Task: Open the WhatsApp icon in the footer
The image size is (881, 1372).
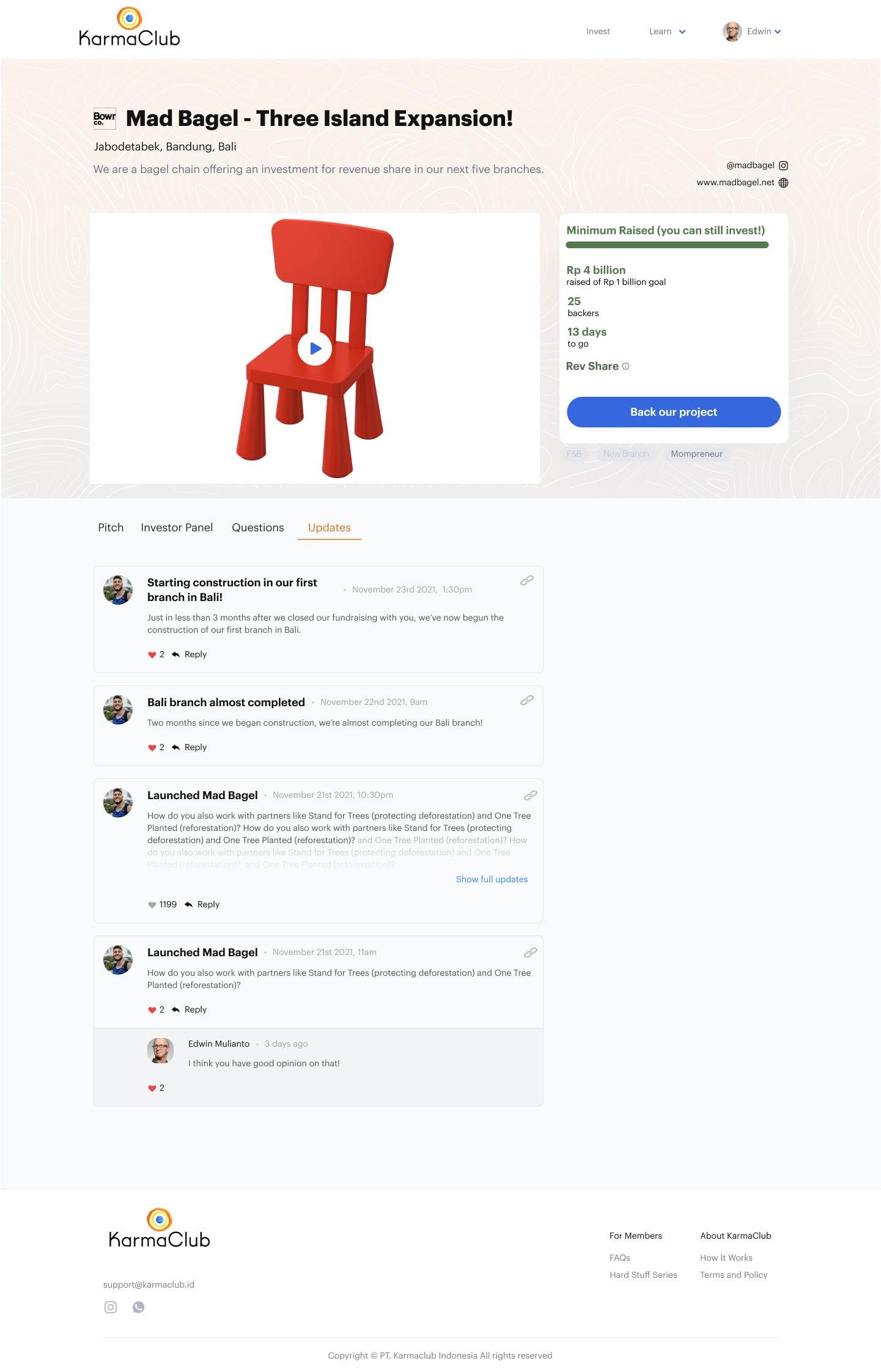Action: point(139,1307)
